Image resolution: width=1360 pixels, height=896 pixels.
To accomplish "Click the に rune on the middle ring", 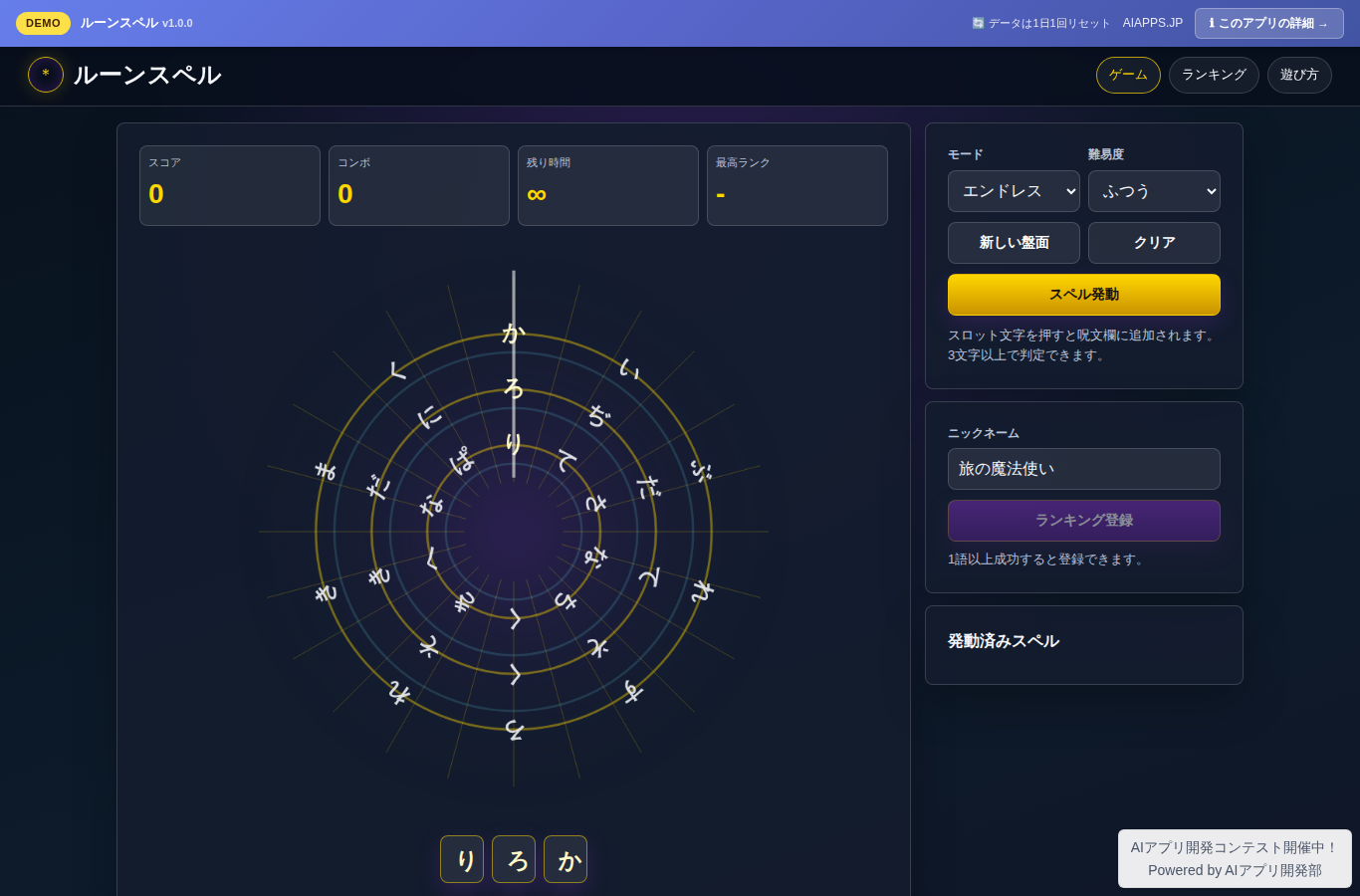I will [430, 417].
